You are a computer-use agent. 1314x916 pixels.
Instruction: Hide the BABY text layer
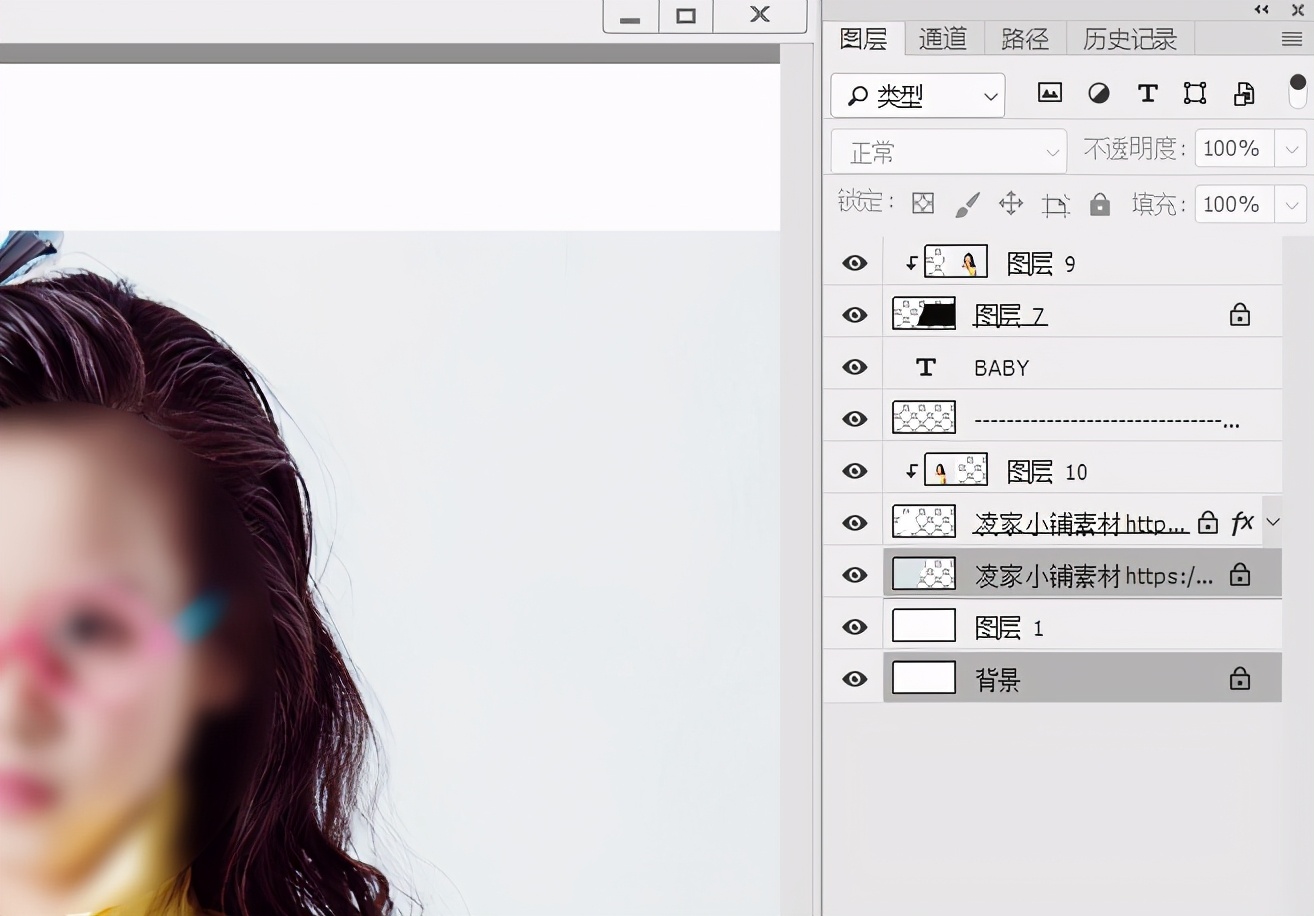pos(854,367)
